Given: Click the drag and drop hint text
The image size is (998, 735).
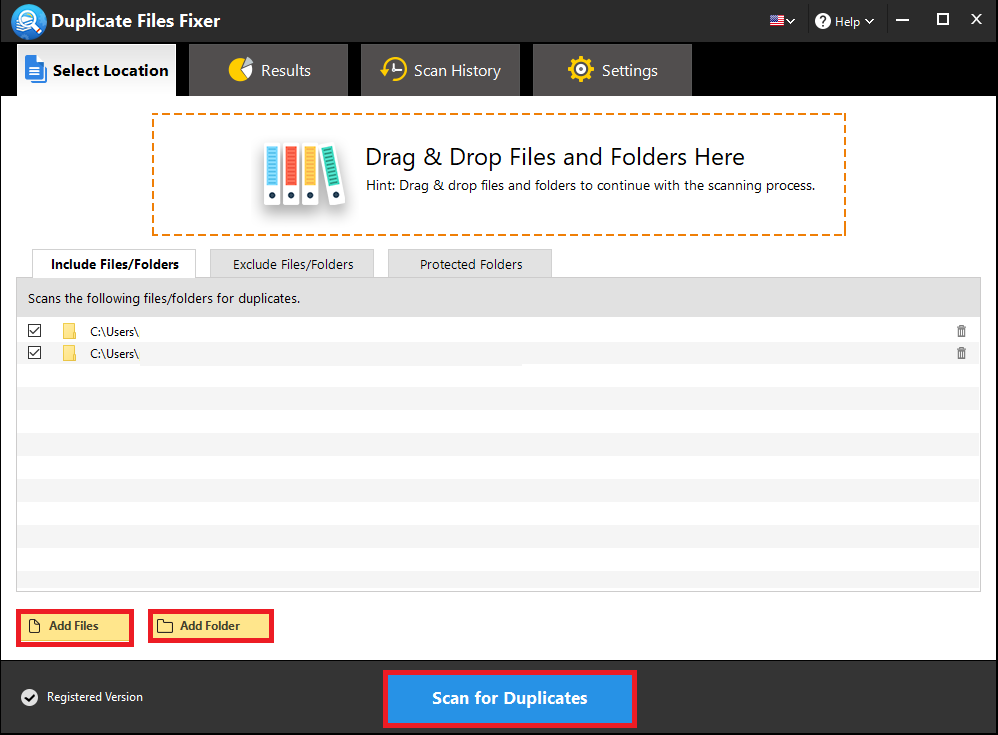Looking at the screenshot, I should [590, 186].
